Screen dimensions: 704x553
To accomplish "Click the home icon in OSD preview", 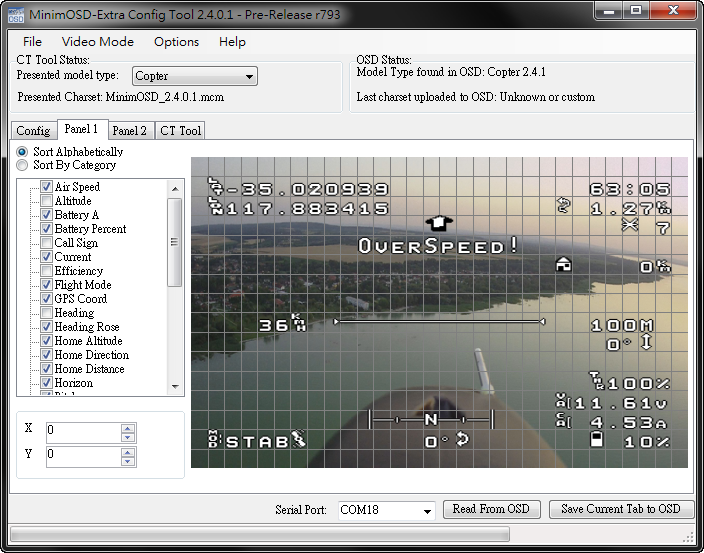I will (563, 264).
